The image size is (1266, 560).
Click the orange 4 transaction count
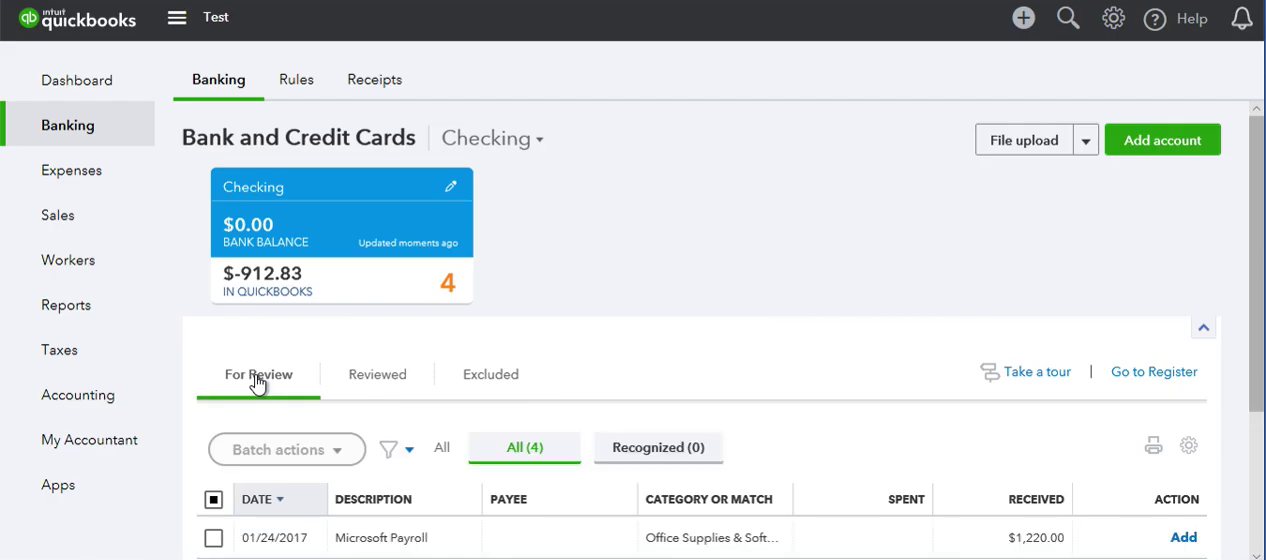(447, 283)
